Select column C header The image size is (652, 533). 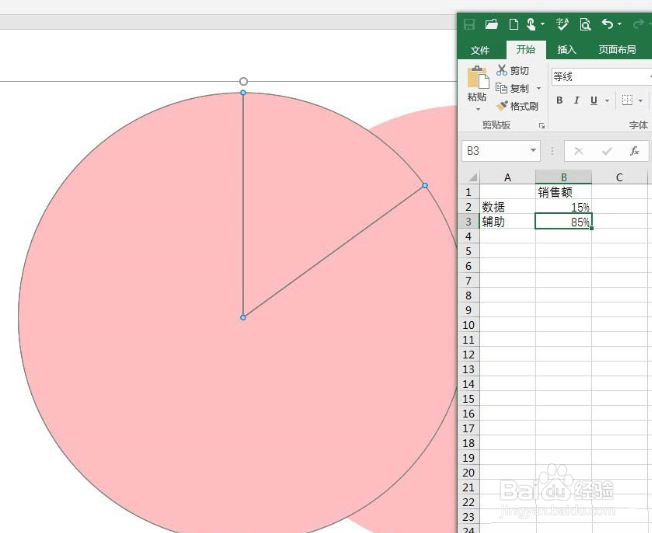click(619, 178)
